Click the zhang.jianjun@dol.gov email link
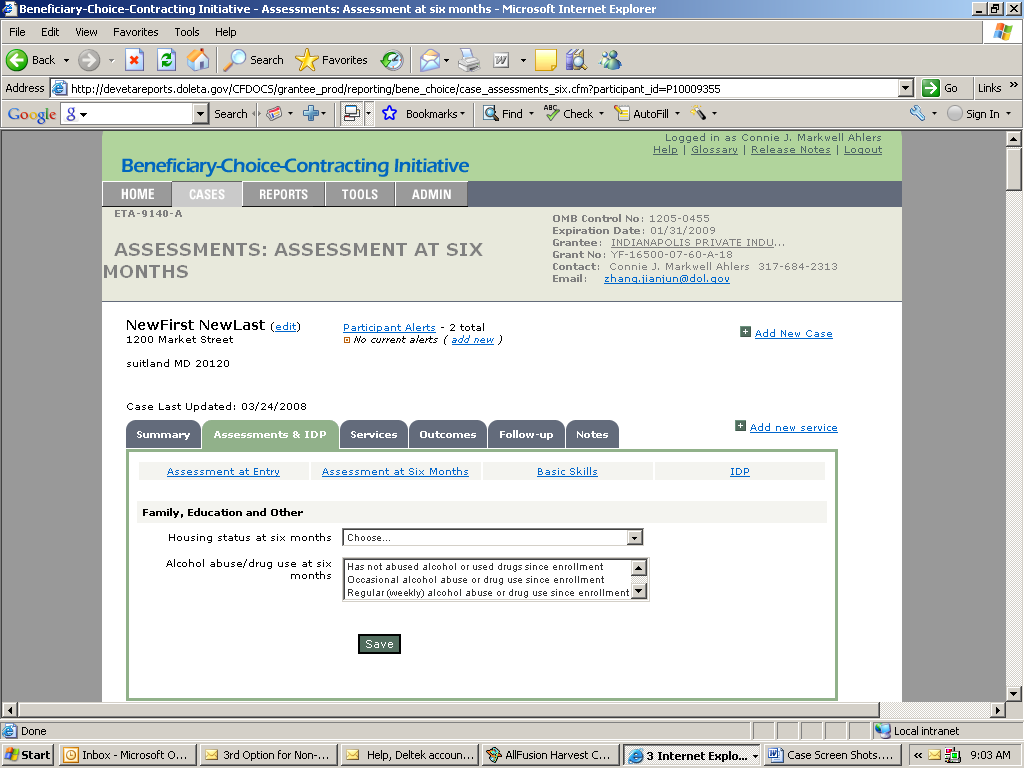Image resolution: width=1024 pixels, height=768 pixels. tap(667, 278)
